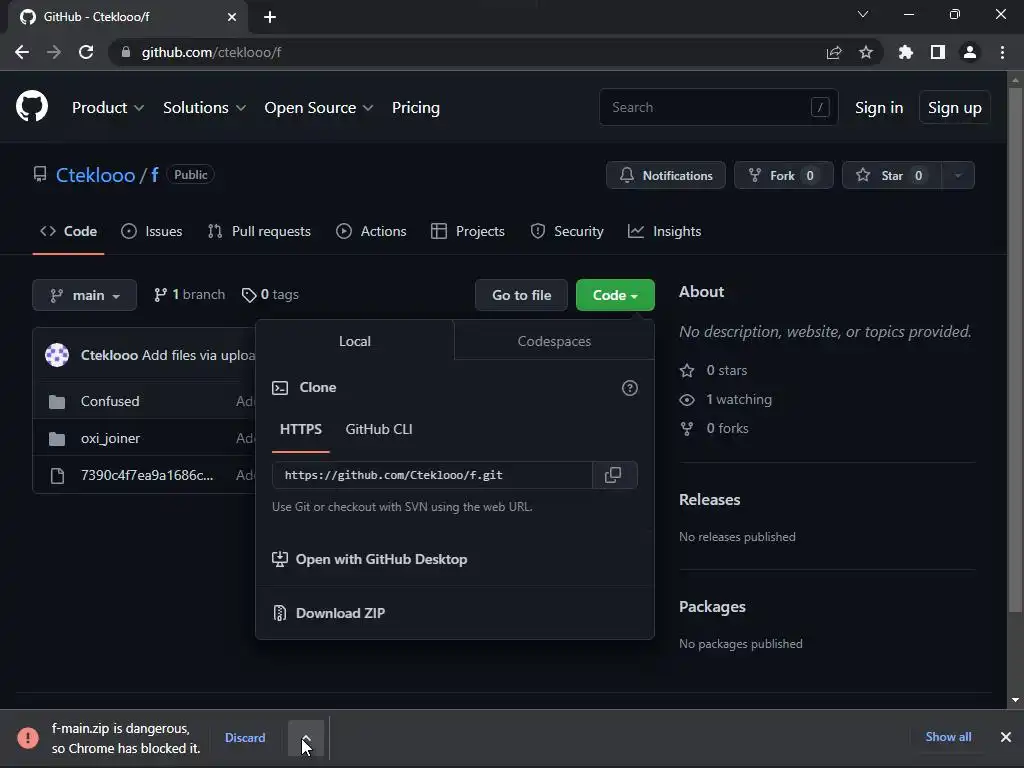Share this page from the address bar
Viewport: 1024px width, 768px height.
click(x=834, y=52)
